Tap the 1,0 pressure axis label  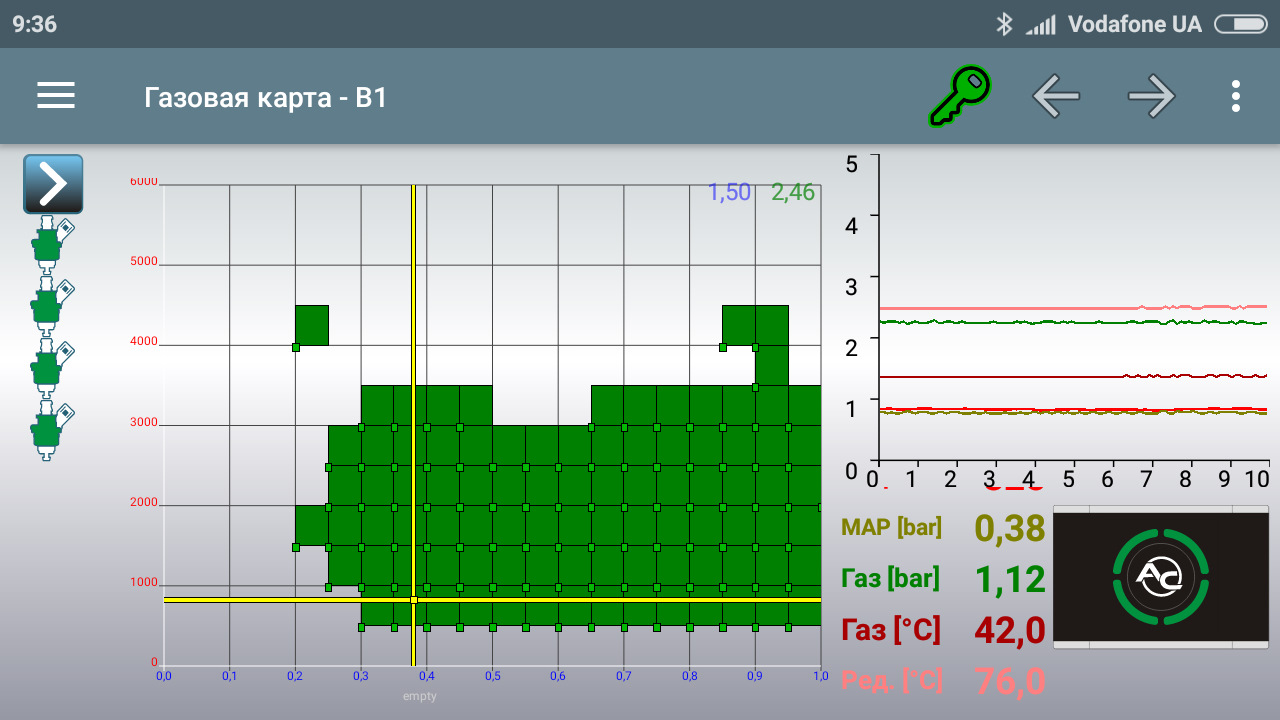pos(821,676)
